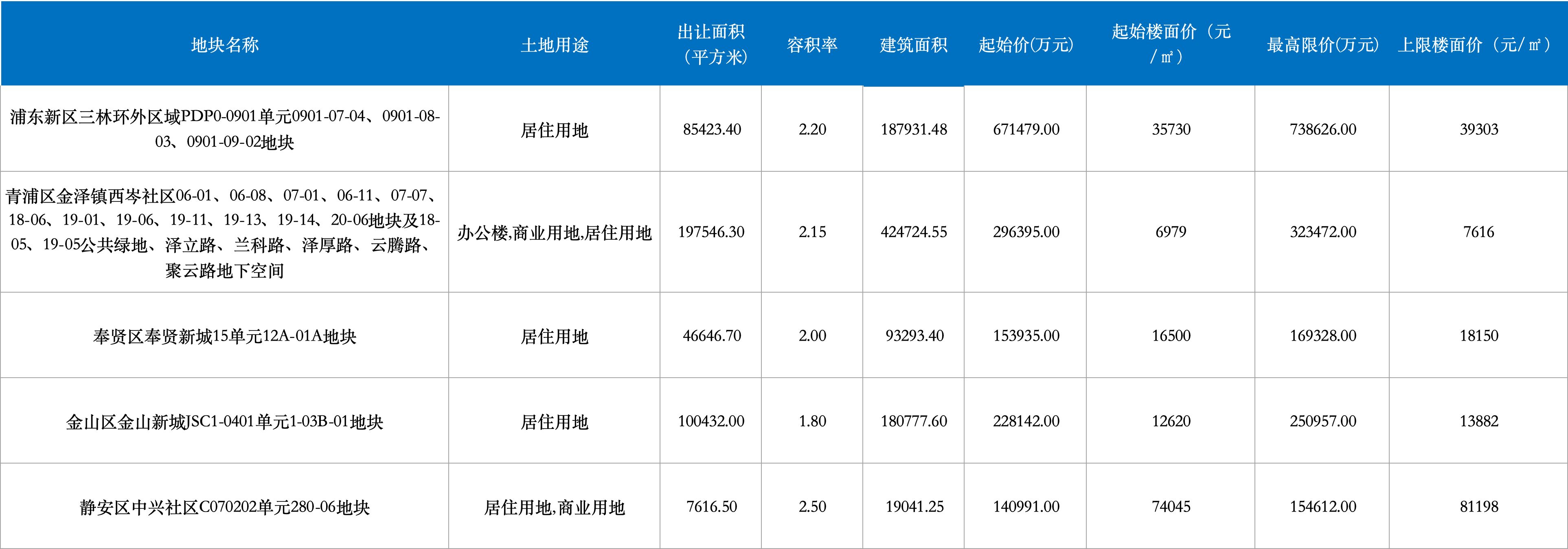
Task: Click plot ratio 2.00
Action: click(x=812, y=335)
